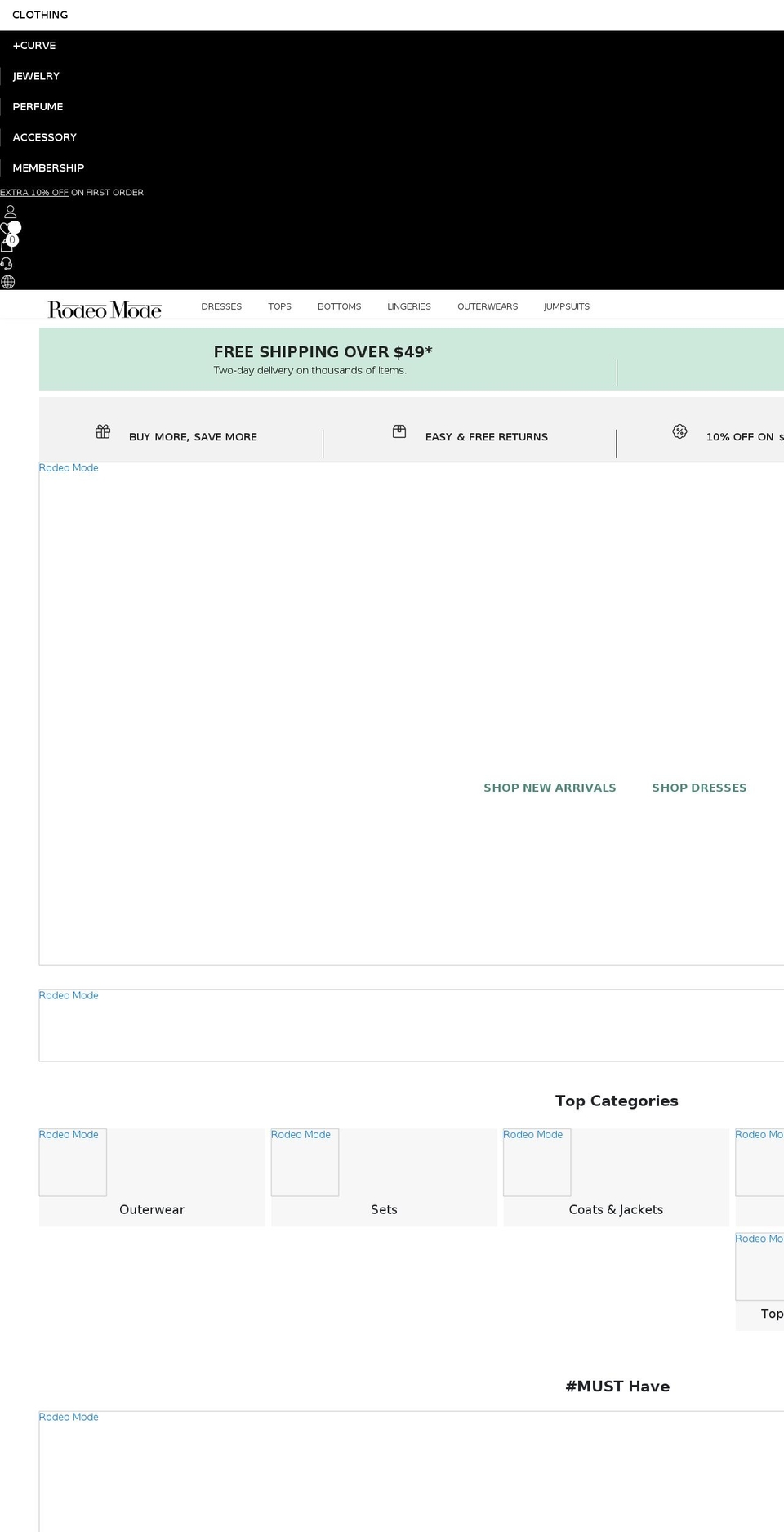Click the SHOP DRESSES button
The image size is (784, 1532).
(x=699, y=788)
